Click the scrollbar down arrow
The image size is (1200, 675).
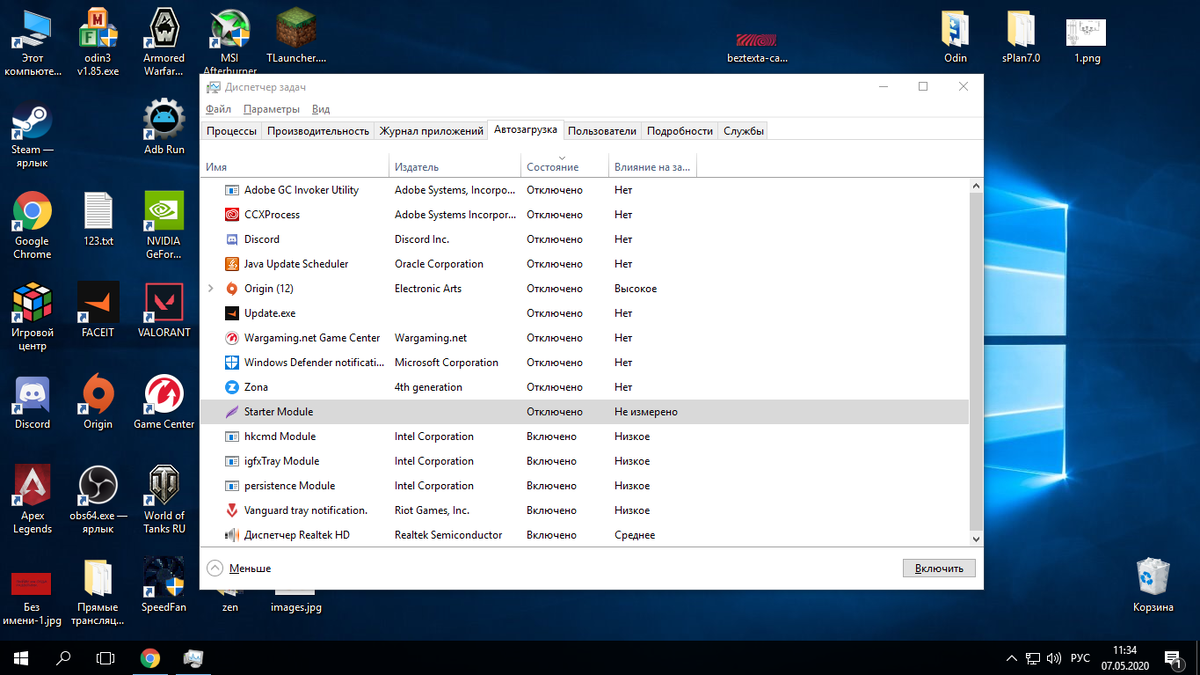976,539
